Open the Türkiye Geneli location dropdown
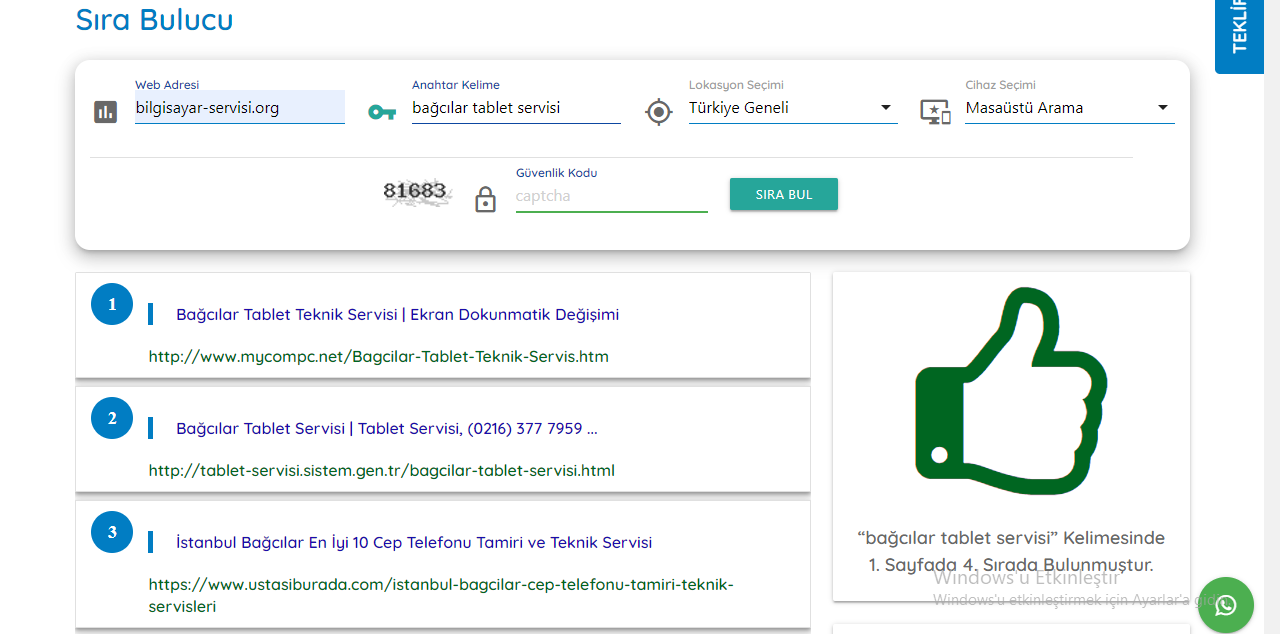This screenshot has height=634, width=1280. click(793, 108)
